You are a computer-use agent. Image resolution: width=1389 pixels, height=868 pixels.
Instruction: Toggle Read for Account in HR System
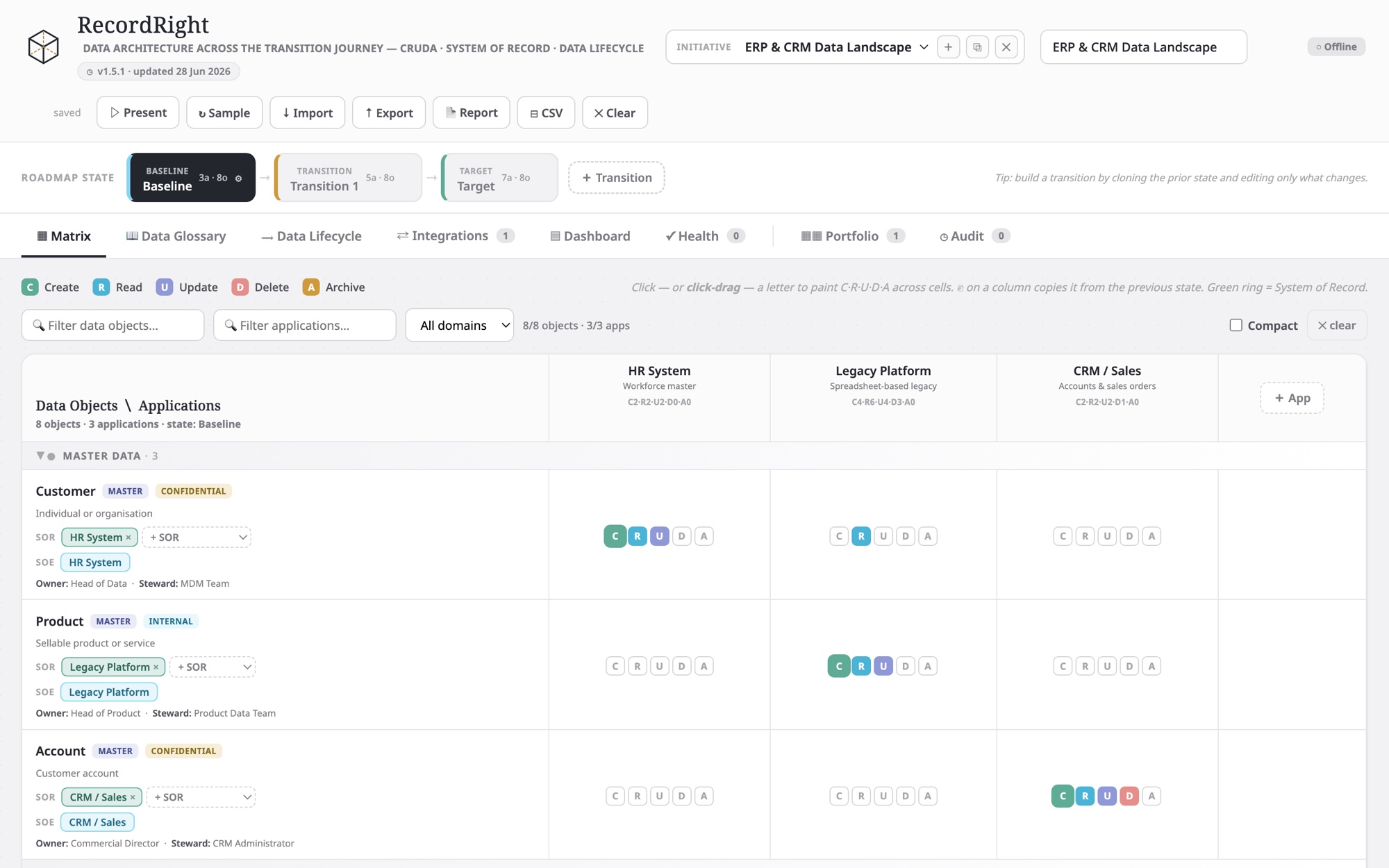tap(638, 796)
